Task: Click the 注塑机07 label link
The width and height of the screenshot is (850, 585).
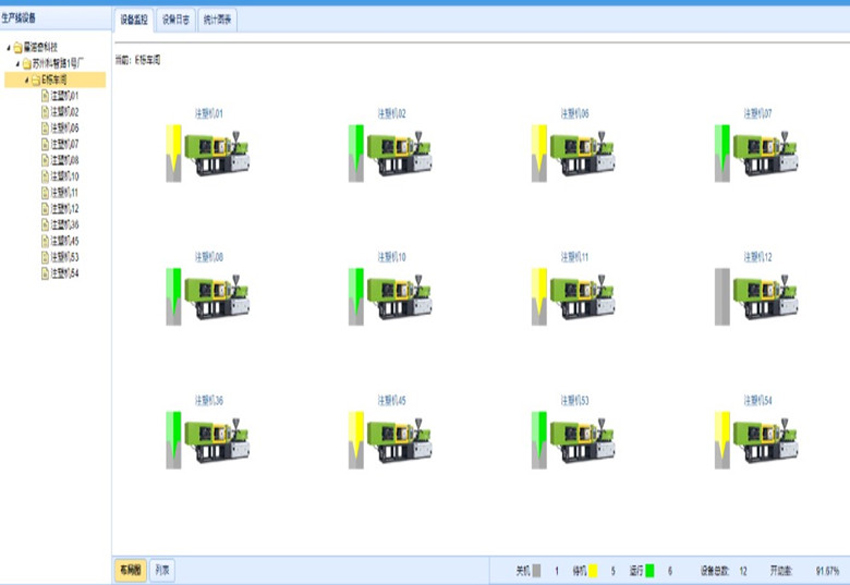Action: click(x=757, y=114)
